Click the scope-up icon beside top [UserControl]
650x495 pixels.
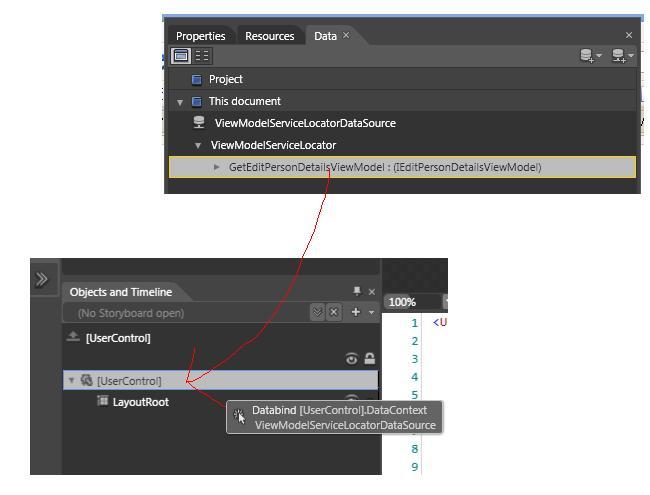click(71, 337)
